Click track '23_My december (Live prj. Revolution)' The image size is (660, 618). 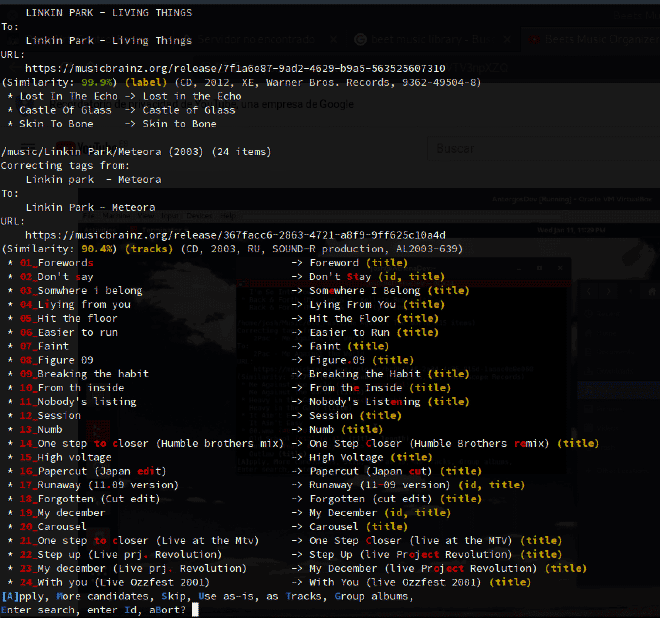point(133,568)
